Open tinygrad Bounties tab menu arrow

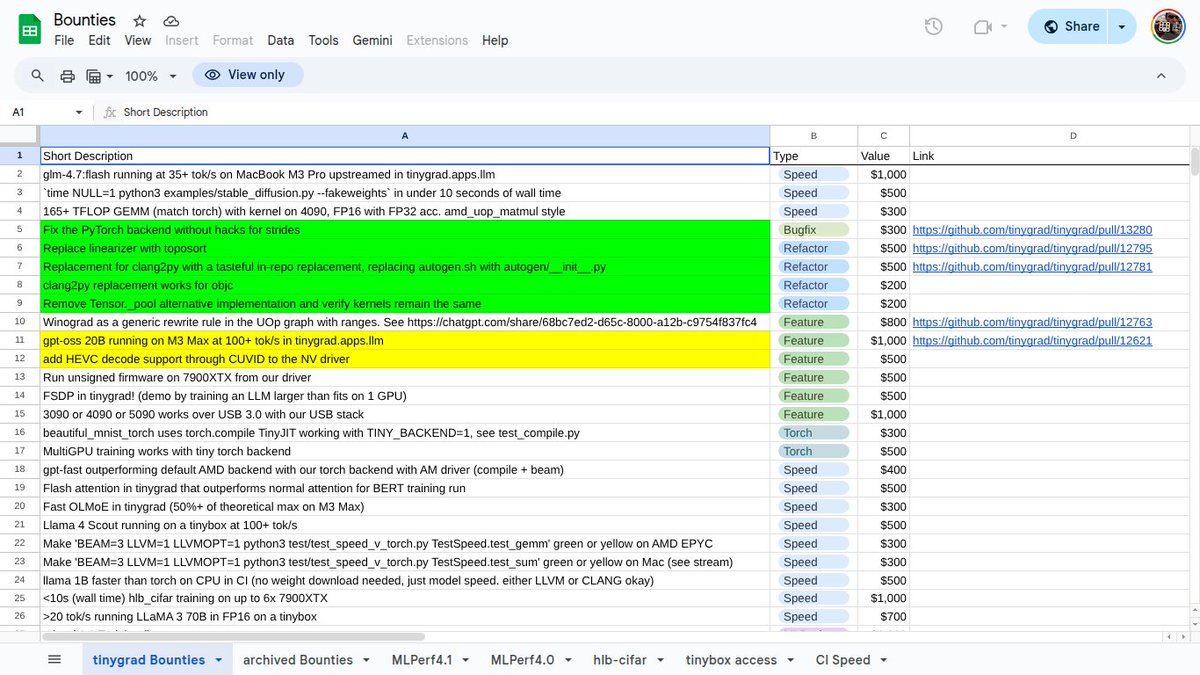pos(220,660)
